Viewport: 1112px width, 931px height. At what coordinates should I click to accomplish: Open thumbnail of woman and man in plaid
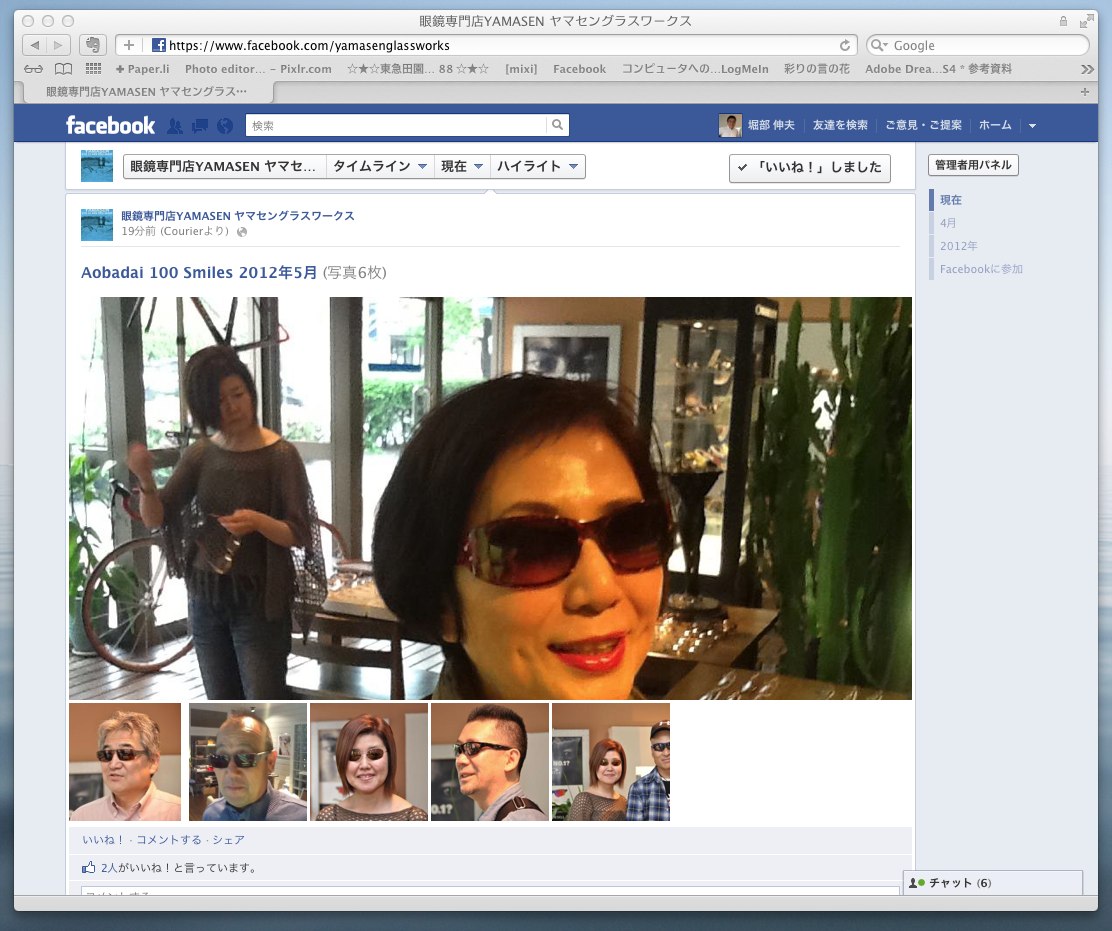pos(611,762)
